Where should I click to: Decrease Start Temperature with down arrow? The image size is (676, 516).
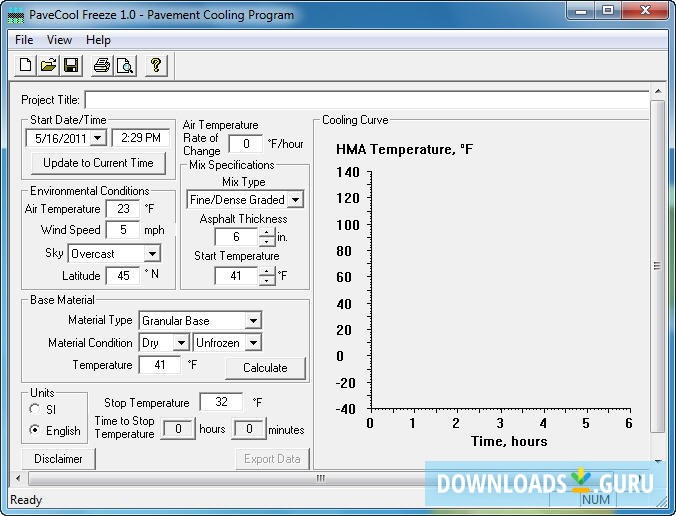point(267,280)
